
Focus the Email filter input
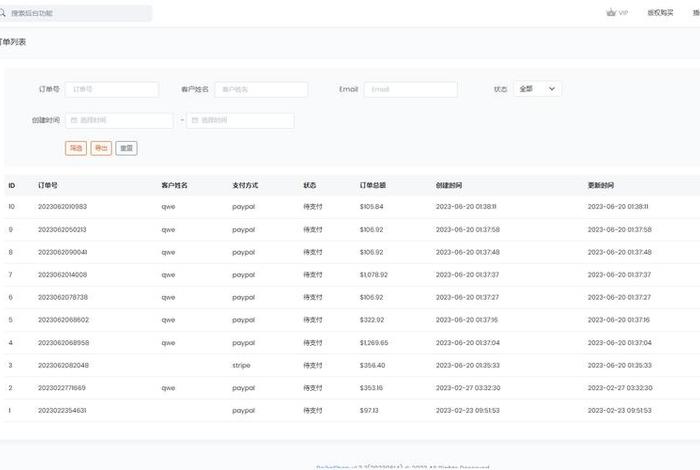click(411, 89)
